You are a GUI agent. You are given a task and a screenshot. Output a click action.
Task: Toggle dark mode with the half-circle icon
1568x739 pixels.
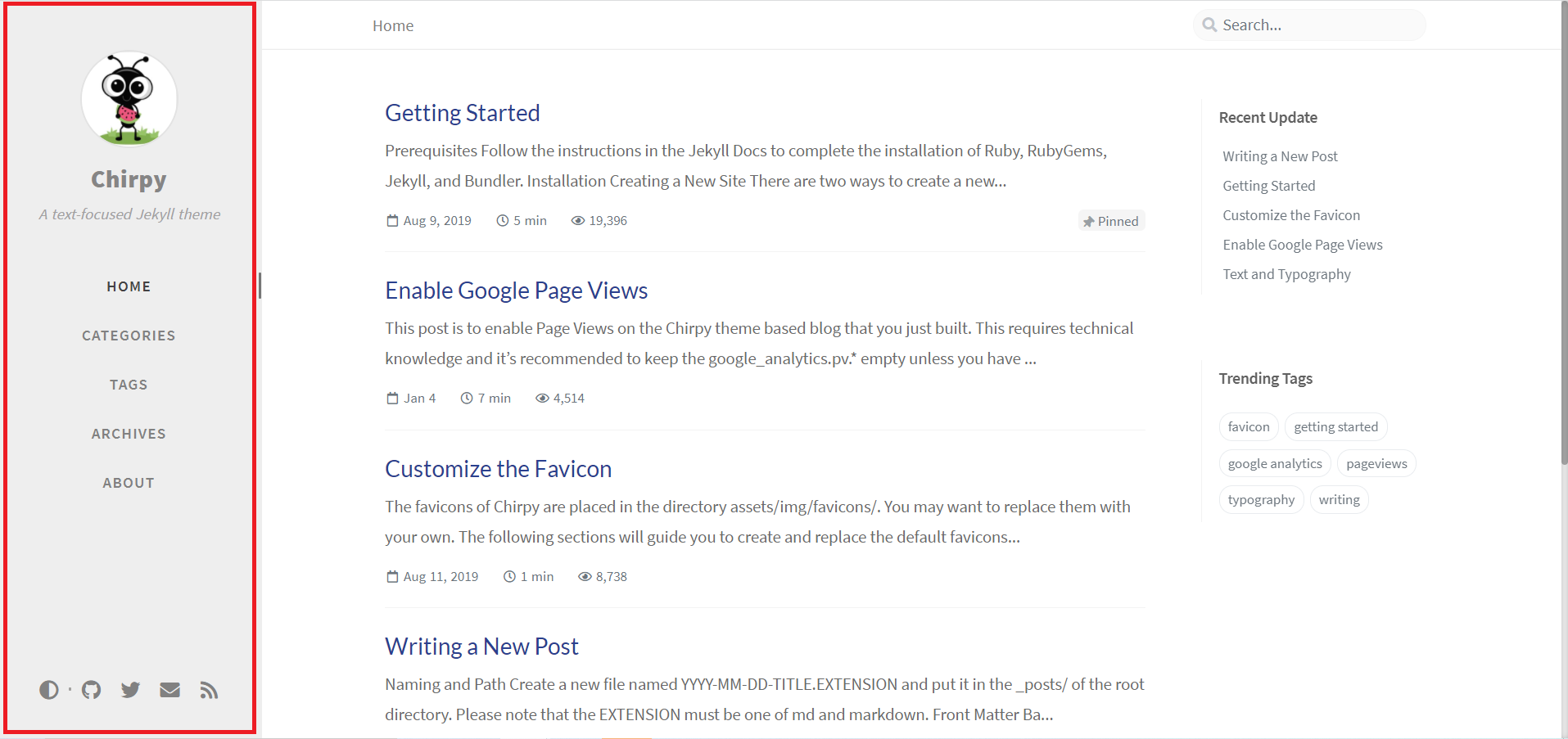pos(49,690)
